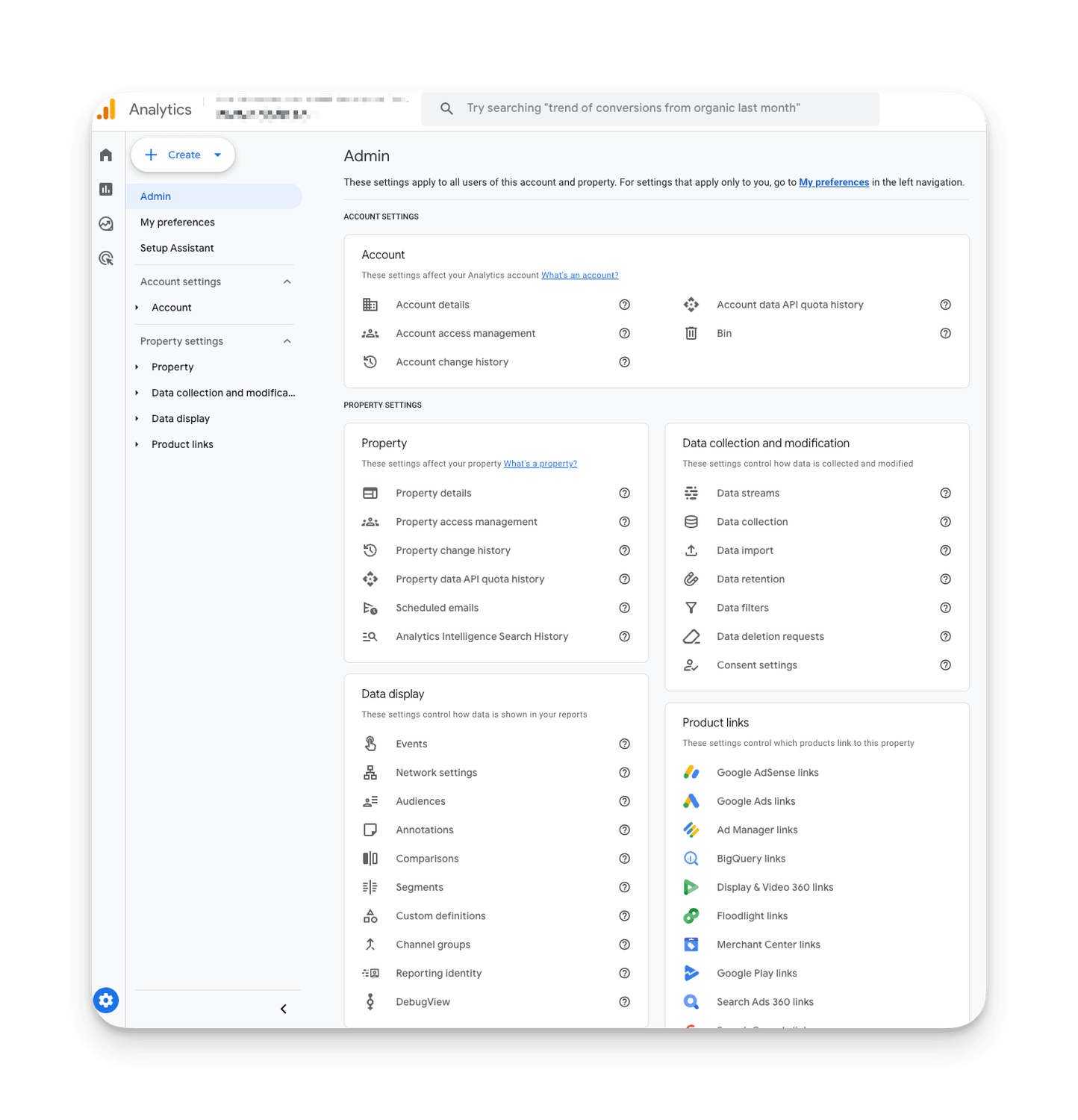
Task: Open the Create dropdown button
Action: pos(183,155)
